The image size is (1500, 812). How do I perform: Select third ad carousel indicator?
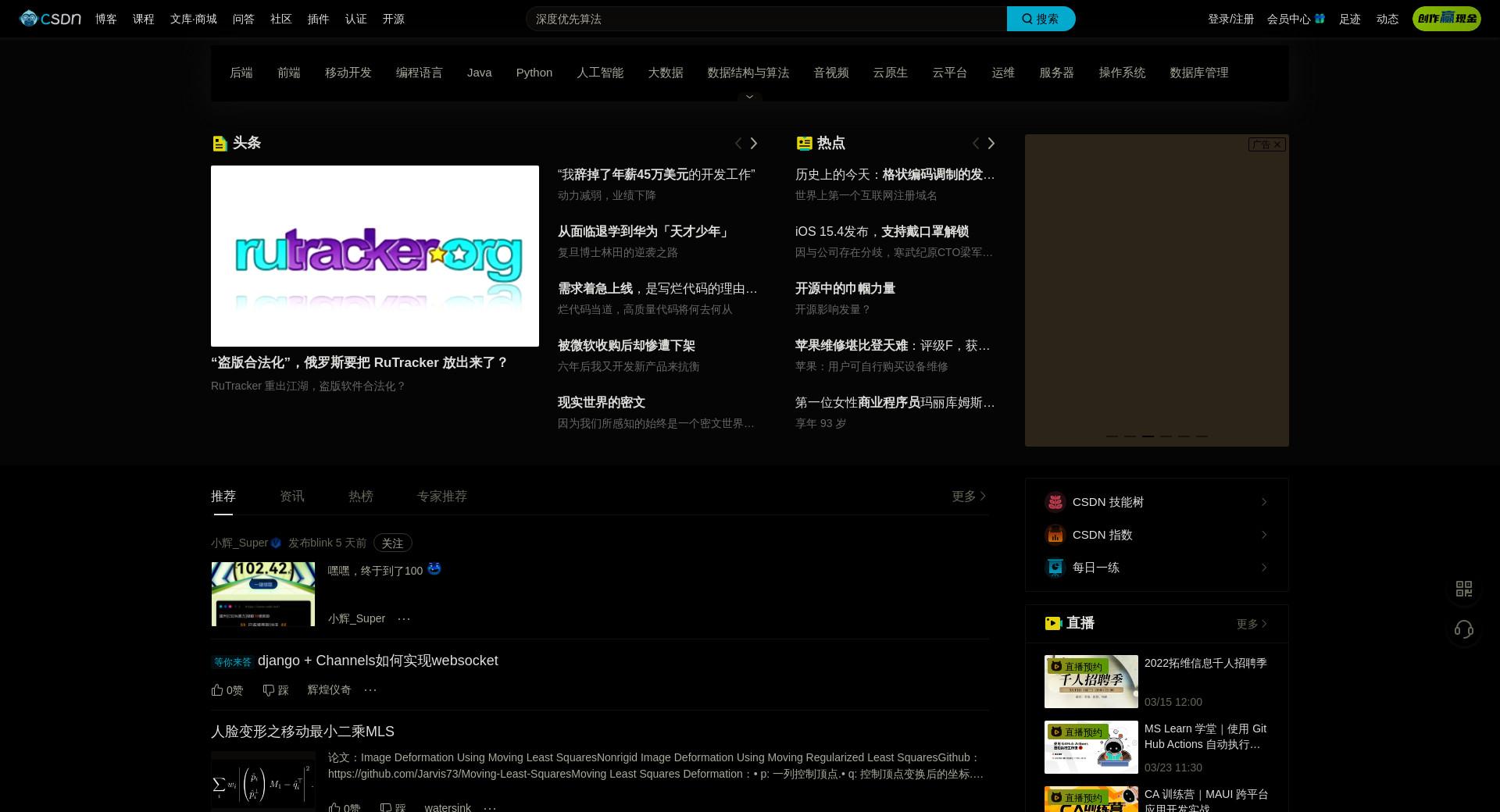click(x=1148, y=436)
